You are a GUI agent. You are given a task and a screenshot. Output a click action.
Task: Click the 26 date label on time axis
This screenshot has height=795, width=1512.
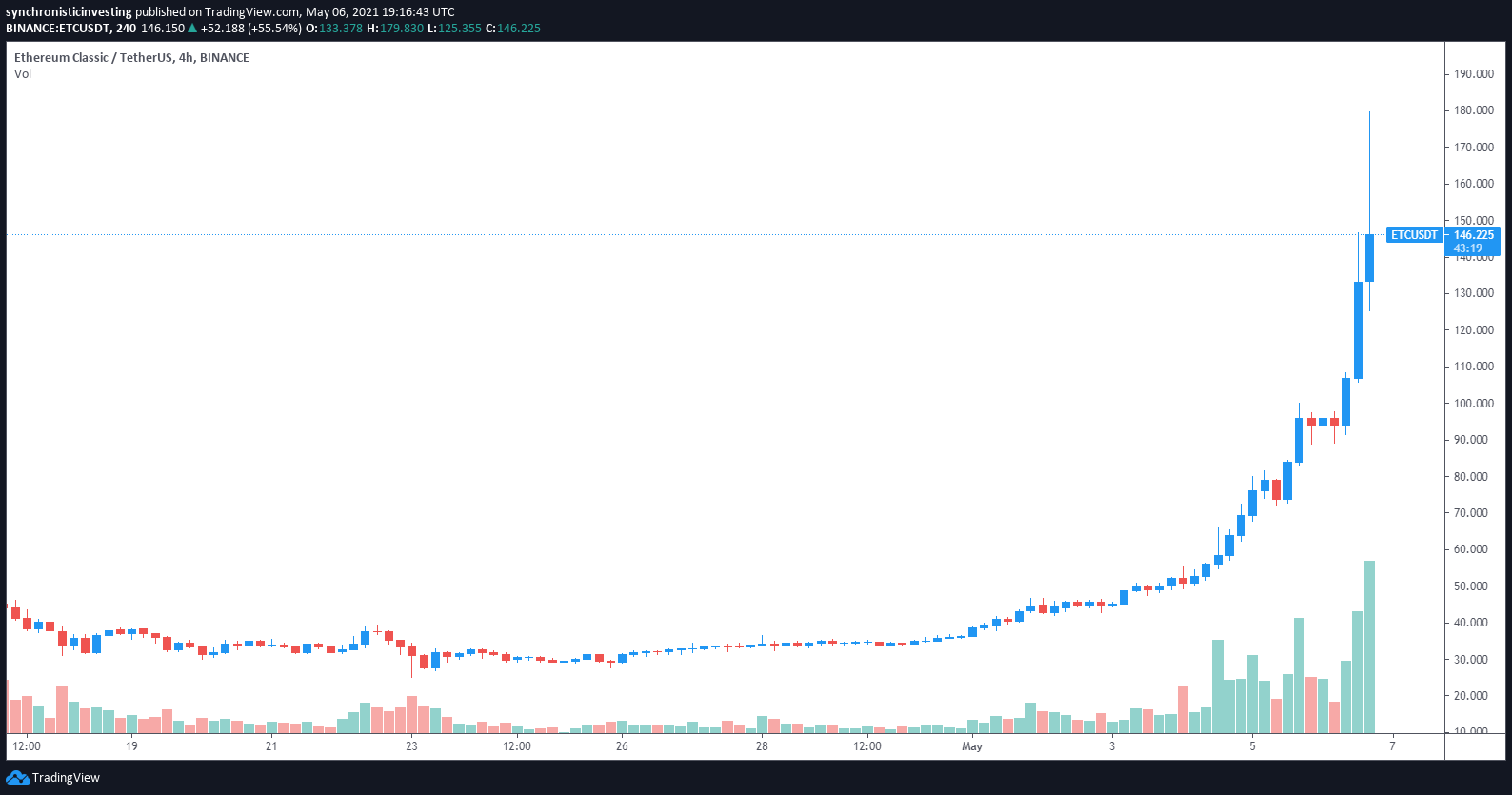pos(622,746)
